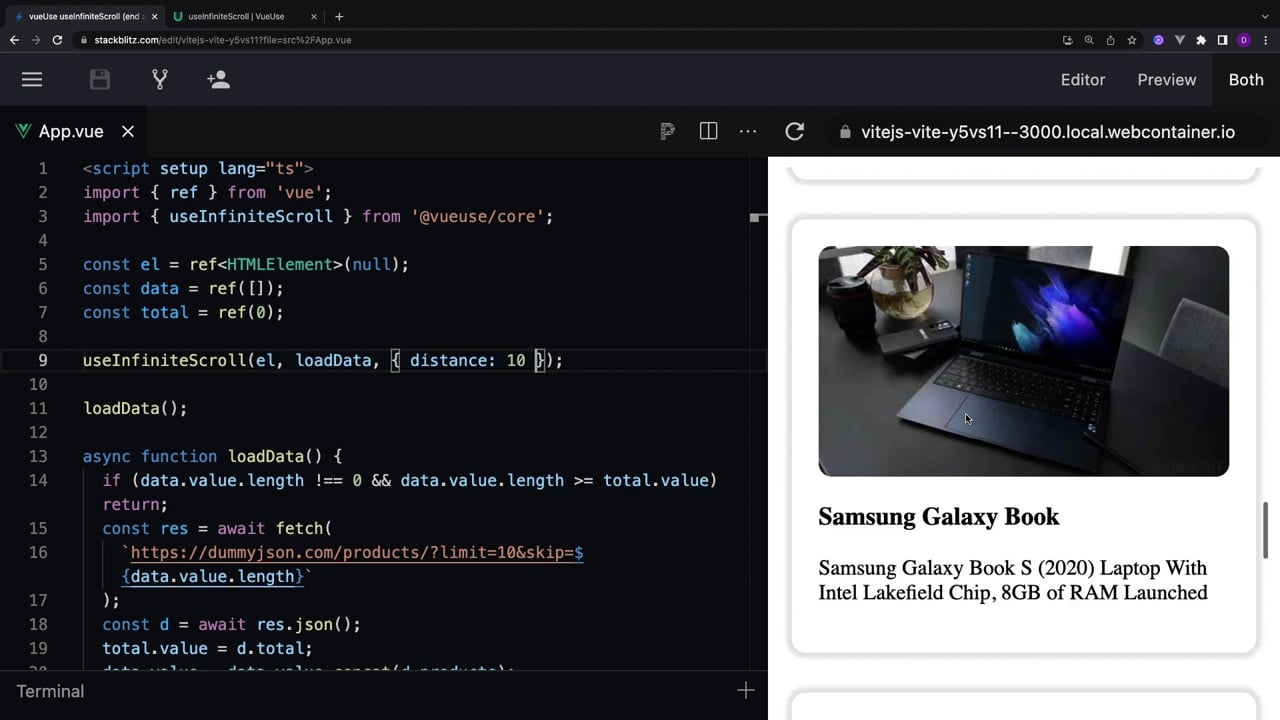Click the Samsung Galaxy Book heading
Screen dimensions: 1280x720
point(938,517)
